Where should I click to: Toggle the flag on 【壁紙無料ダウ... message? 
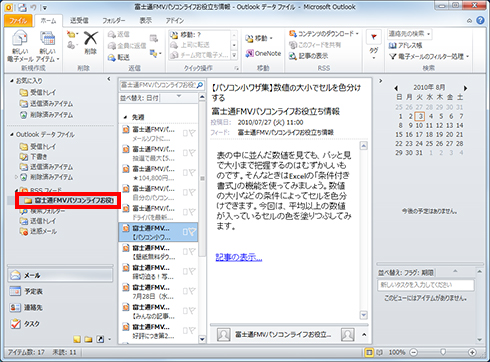191,251
